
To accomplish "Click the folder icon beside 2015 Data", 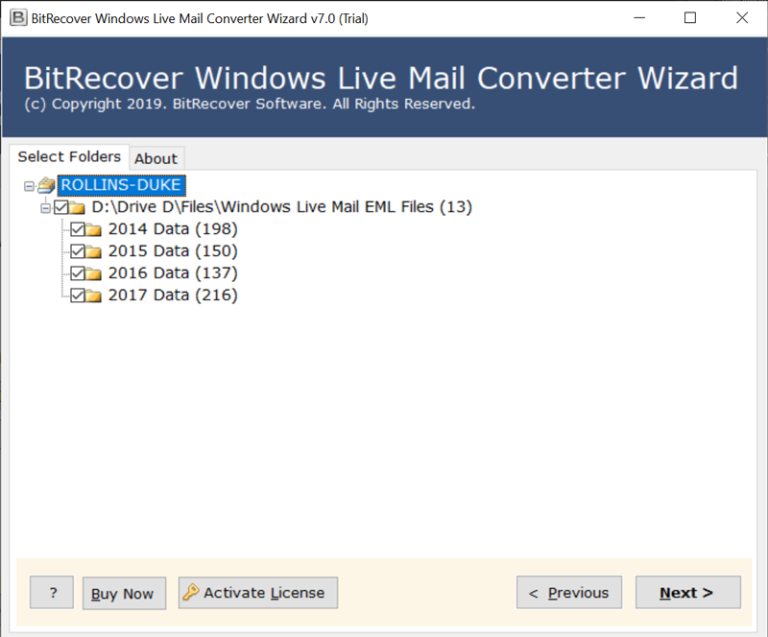I will [94, 251].
